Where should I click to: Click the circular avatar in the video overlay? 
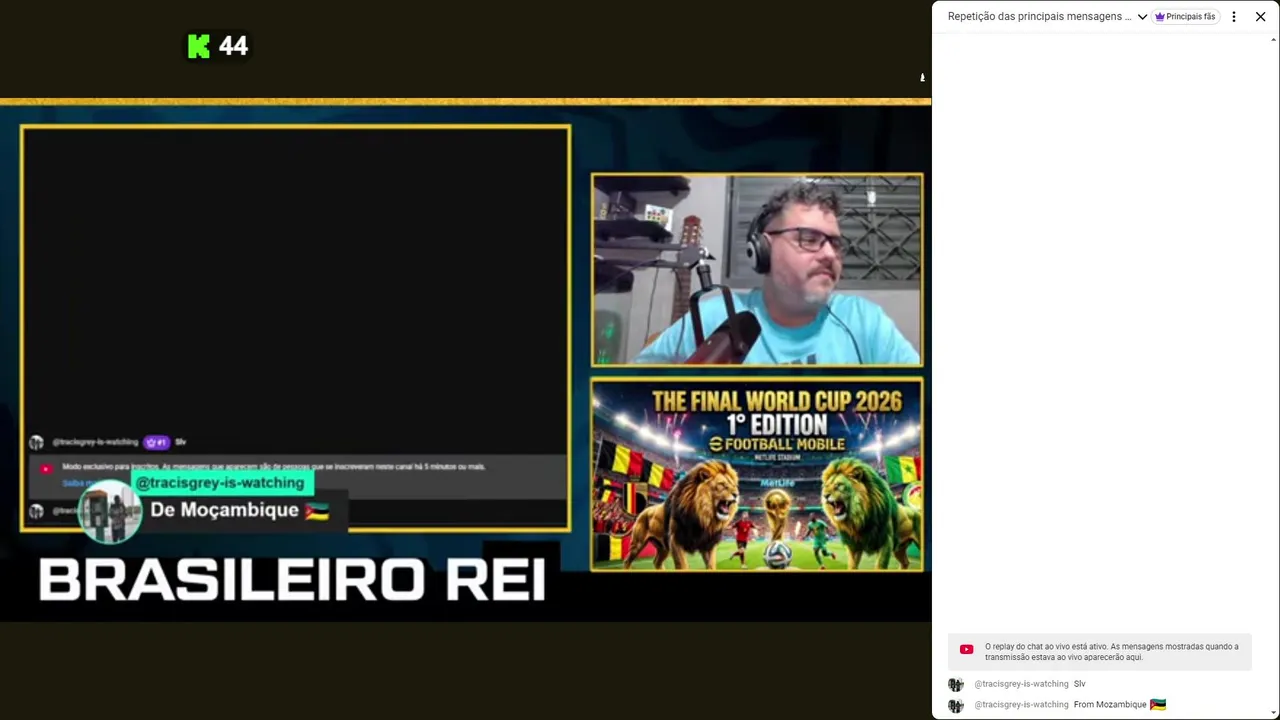[x=109, y=512]
